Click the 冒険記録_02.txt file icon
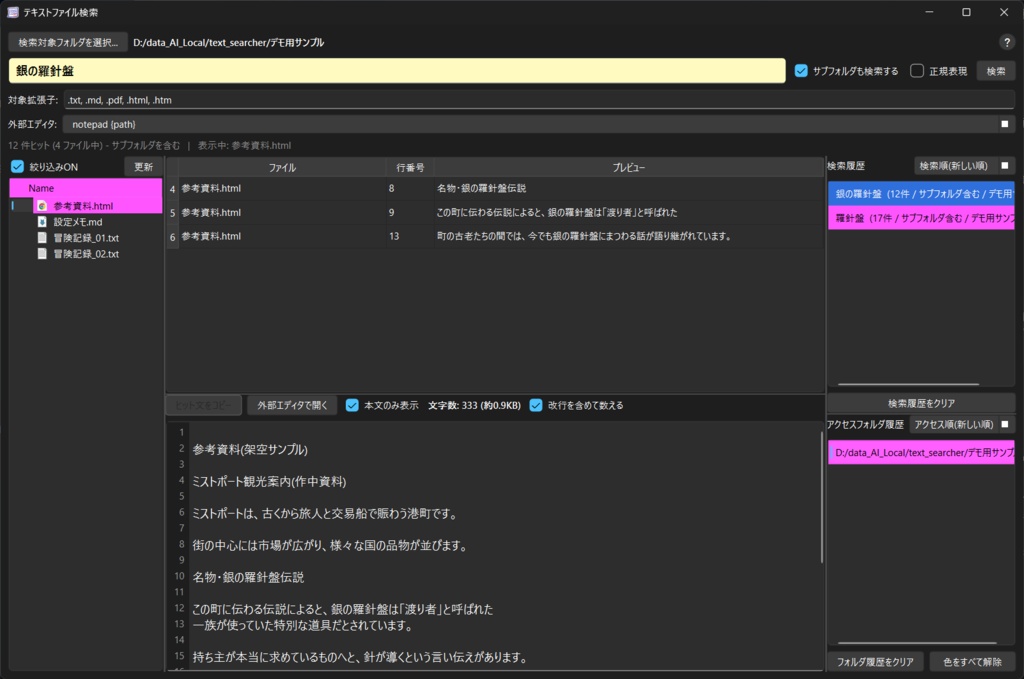This screenshot has height=679, width=1024. tap(42, 254)
